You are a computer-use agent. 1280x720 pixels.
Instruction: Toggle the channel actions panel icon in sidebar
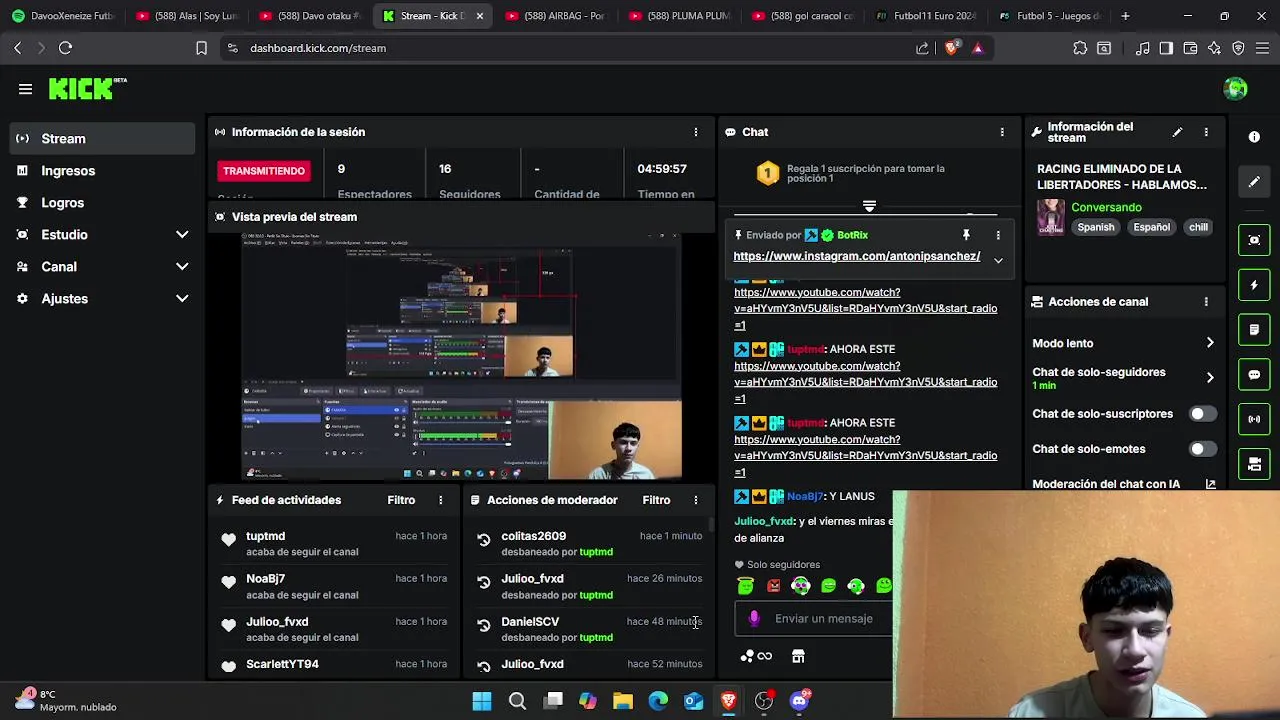(1254, 464)
